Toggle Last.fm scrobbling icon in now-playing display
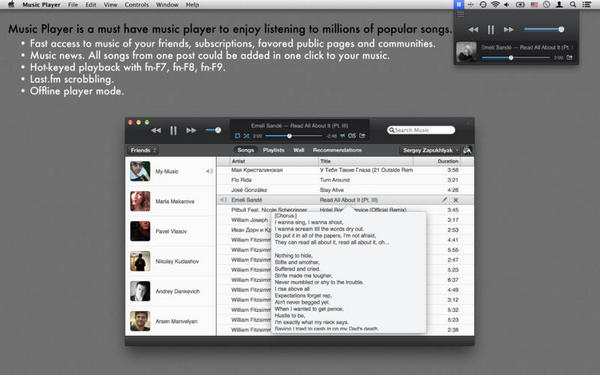 click(352, 135)
